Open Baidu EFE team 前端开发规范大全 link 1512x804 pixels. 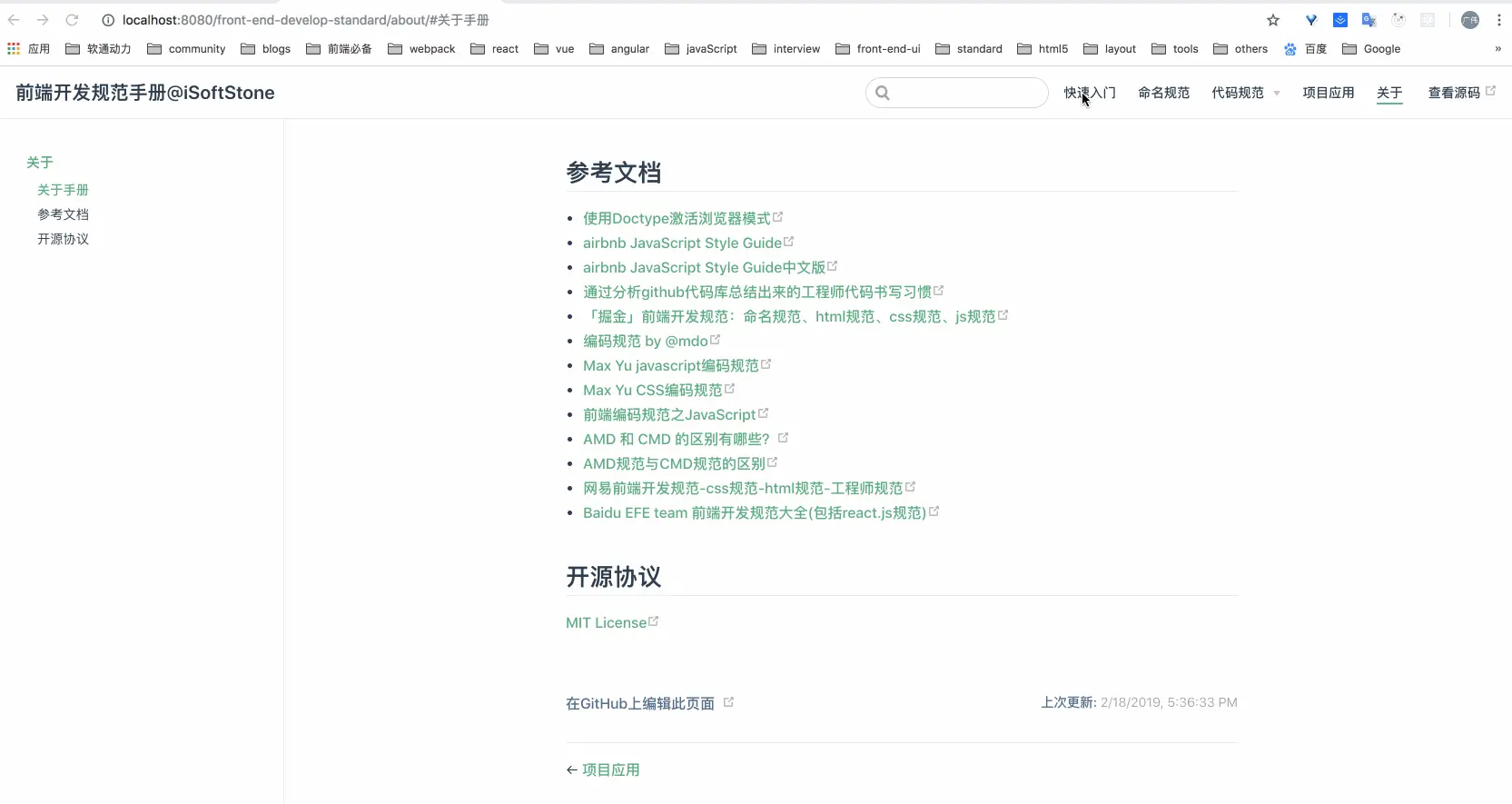(761, 512)
